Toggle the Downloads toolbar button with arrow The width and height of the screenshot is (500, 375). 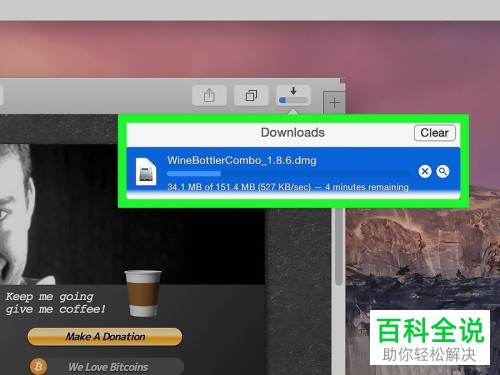click(x=293, y=95)
